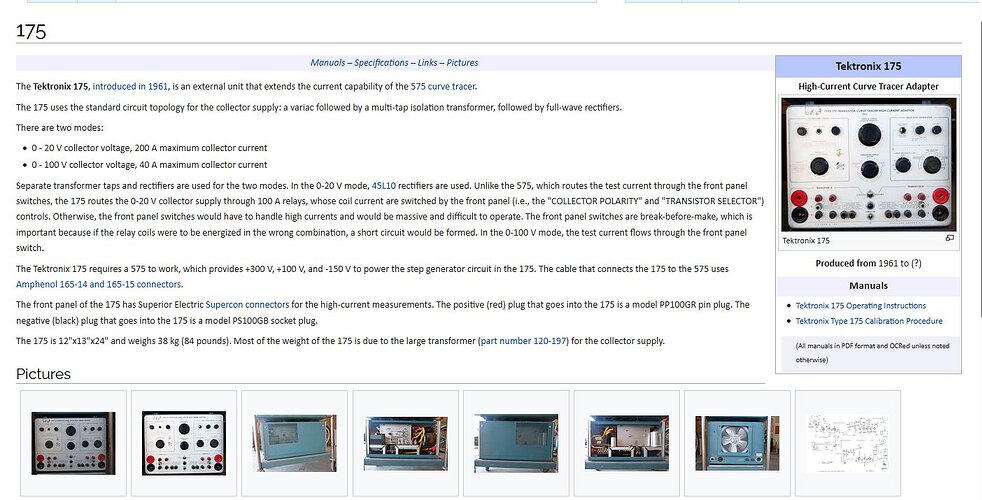The height and width of the screenshot is (500, 982).
Task: Open the schematic diagram thumbnail
Action: tap(848, 443)
